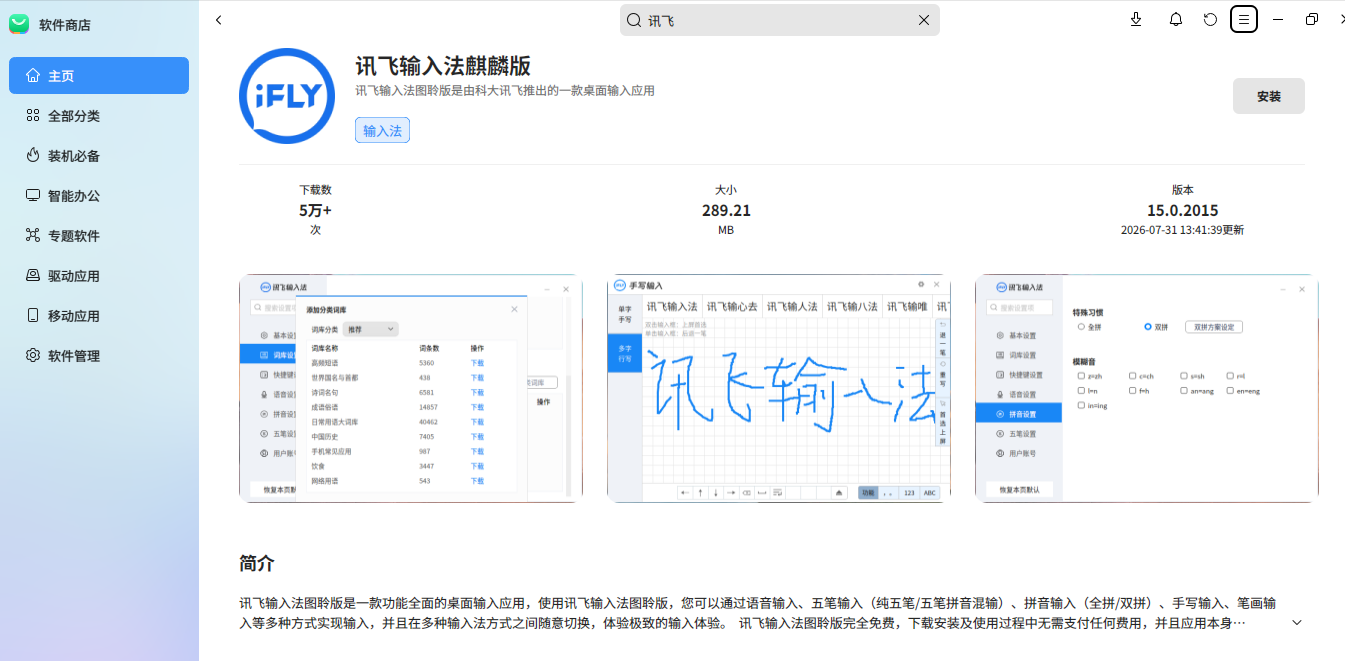
Task: Open 智能办公 category
Action: pyautogui.click(x=99, y=196)
